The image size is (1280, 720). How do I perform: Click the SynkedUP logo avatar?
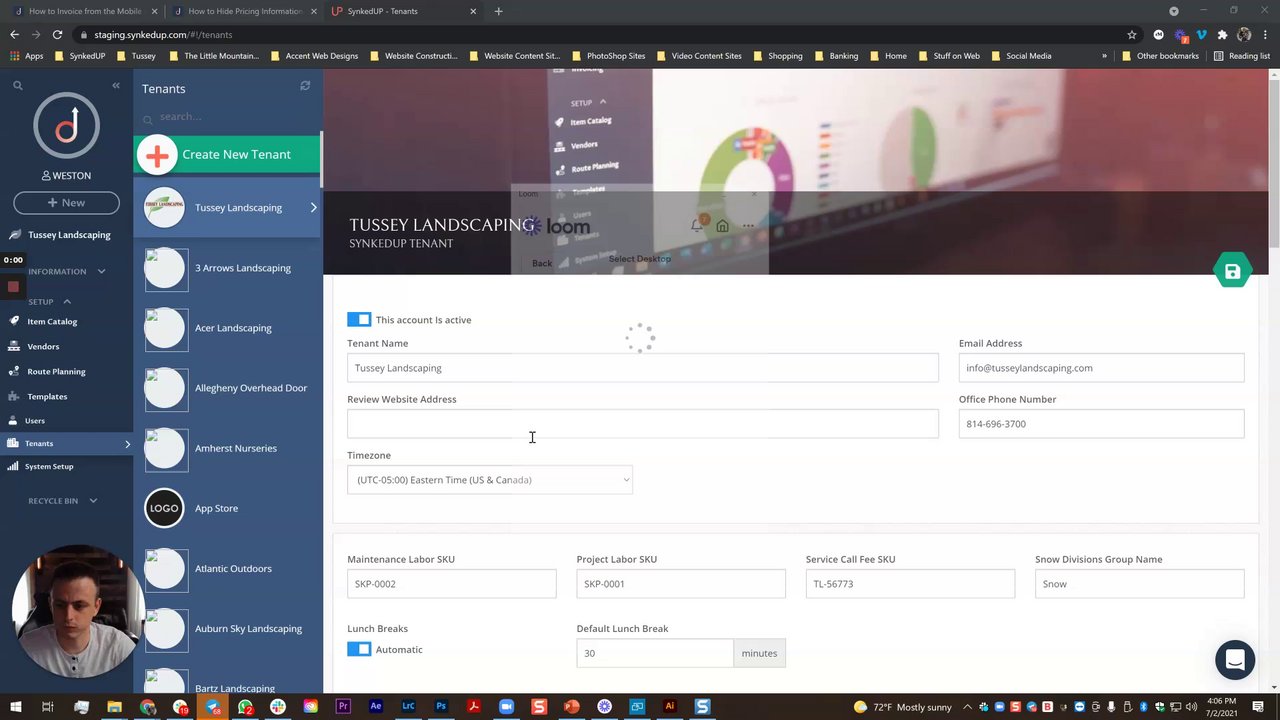(66, 125)
